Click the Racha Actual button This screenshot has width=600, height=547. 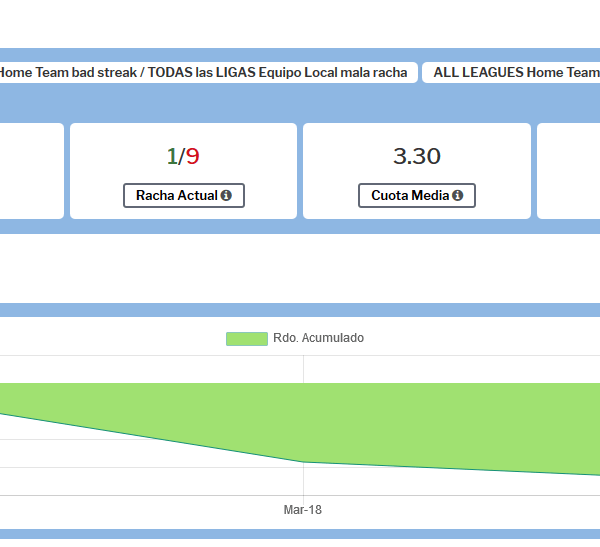(x=184, y=196)
